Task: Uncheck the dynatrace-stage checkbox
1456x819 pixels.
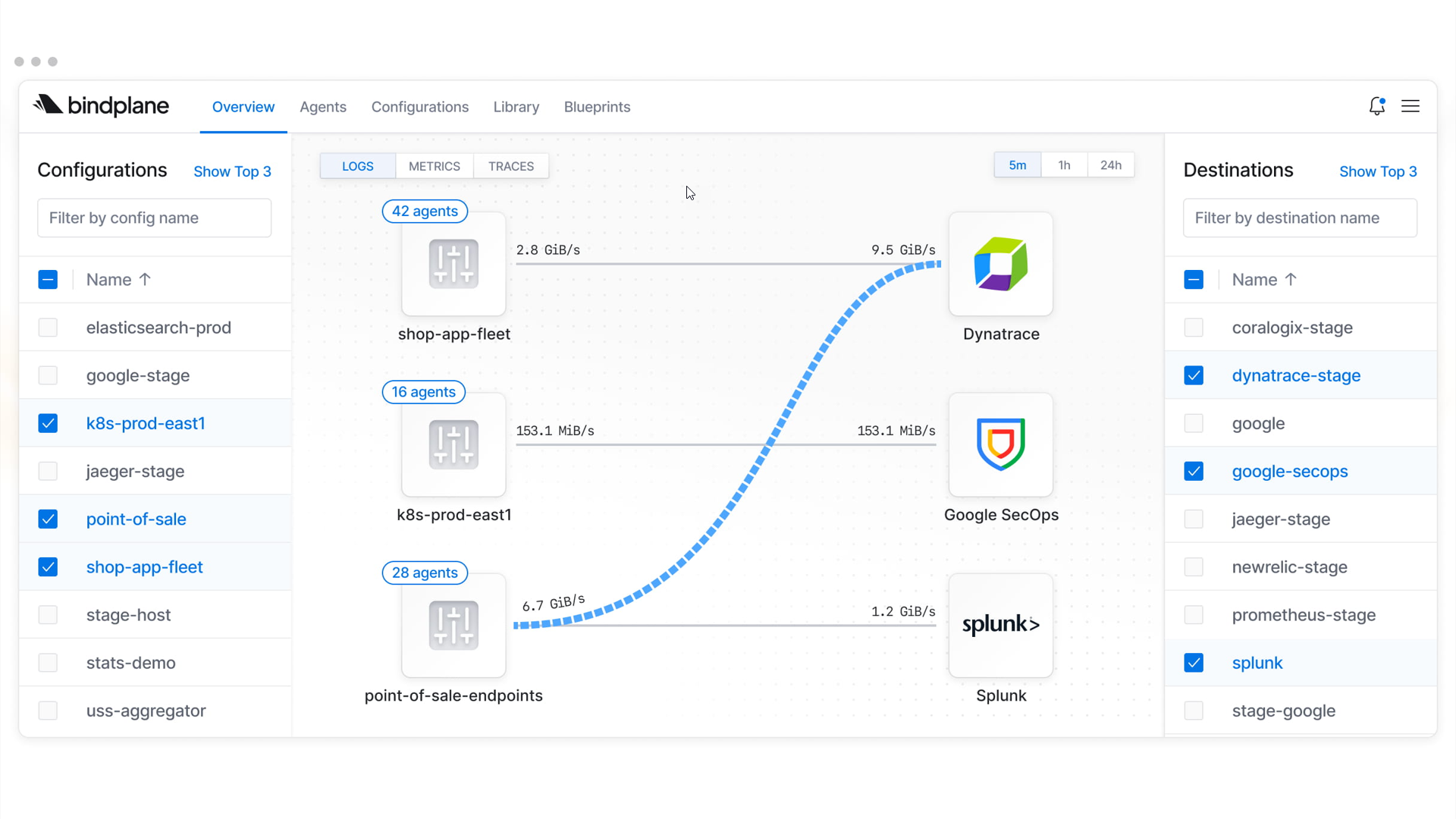Action: pos(1194,375)
